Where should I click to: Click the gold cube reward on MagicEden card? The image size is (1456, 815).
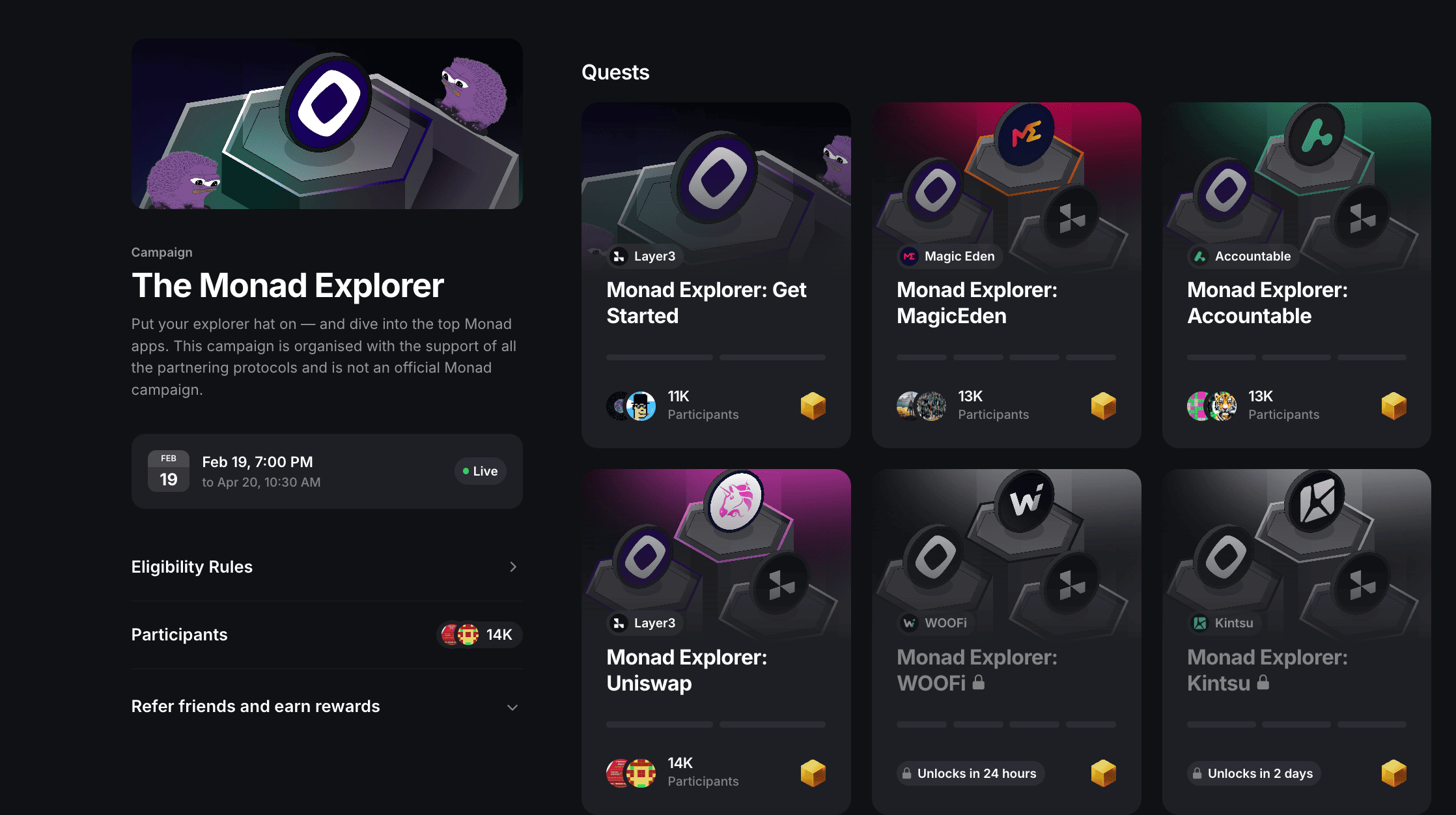1103,406
